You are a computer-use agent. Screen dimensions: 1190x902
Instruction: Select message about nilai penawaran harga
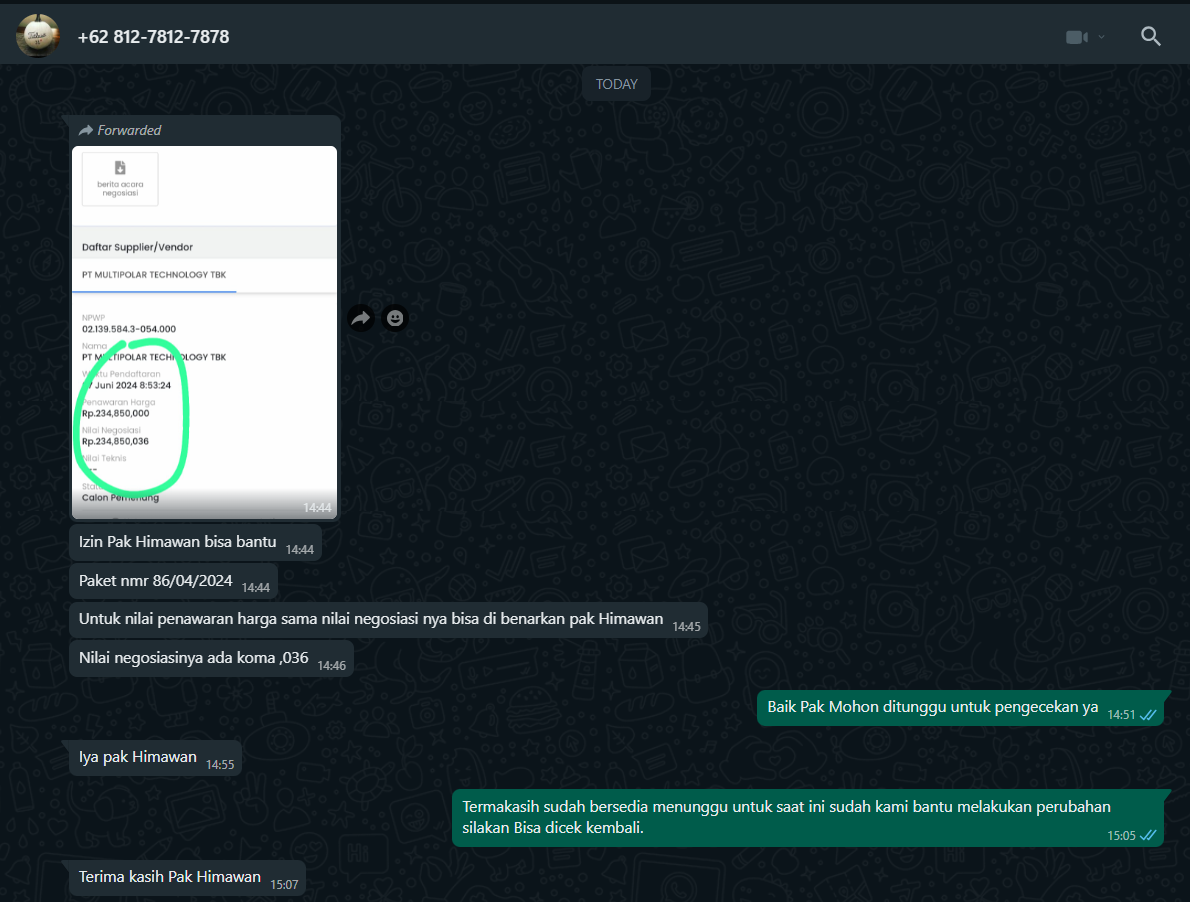click(389, 620)
